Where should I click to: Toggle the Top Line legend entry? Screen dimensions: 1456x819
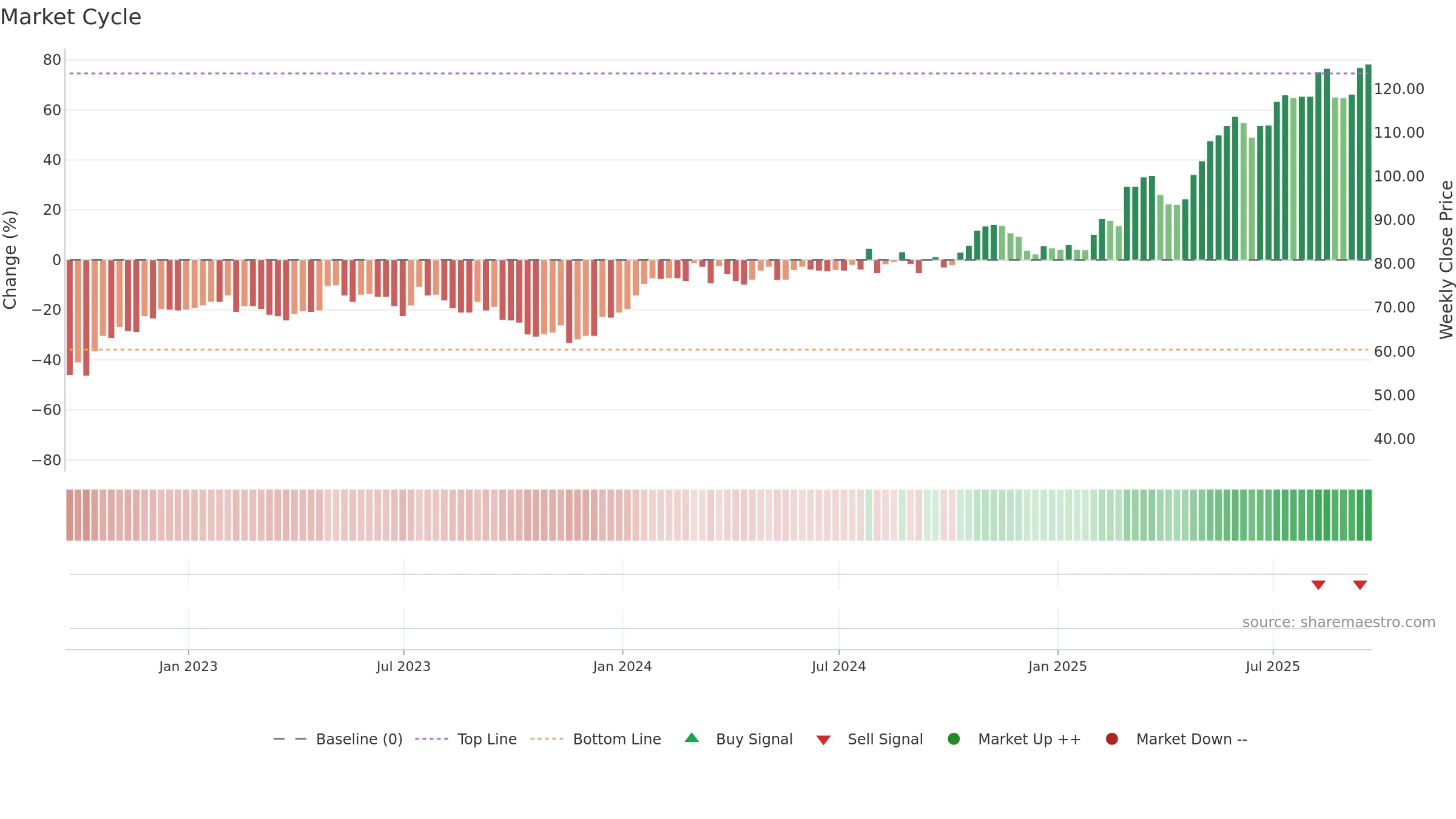pyautogui.click(x=466, y=739)
